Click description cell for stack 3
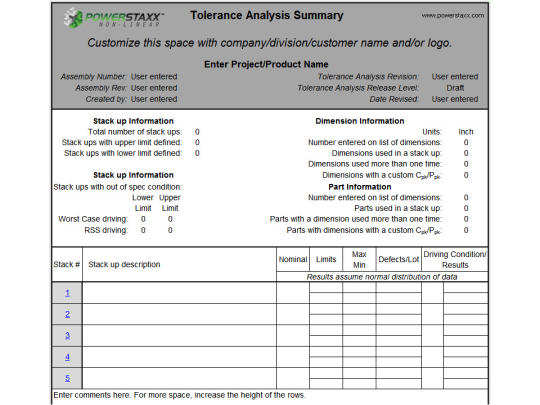Image resolution: width=540 pixels, height=405 pixels. [179, 335]
